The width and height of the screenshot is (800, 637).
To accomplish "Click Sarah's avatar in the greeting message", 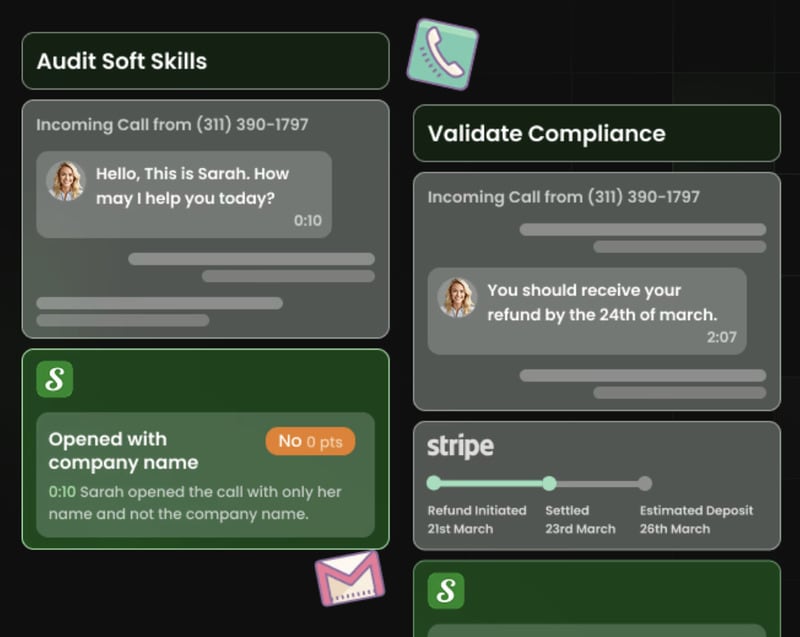I will [65, 181].
